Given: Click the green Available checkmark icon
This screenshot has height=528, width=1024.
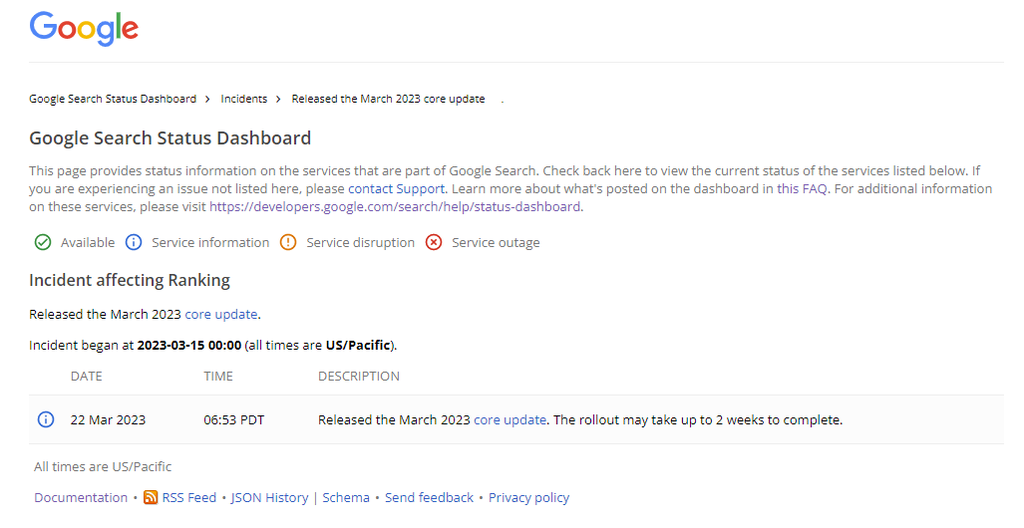Looking at the screenshot, I should 43,242.
